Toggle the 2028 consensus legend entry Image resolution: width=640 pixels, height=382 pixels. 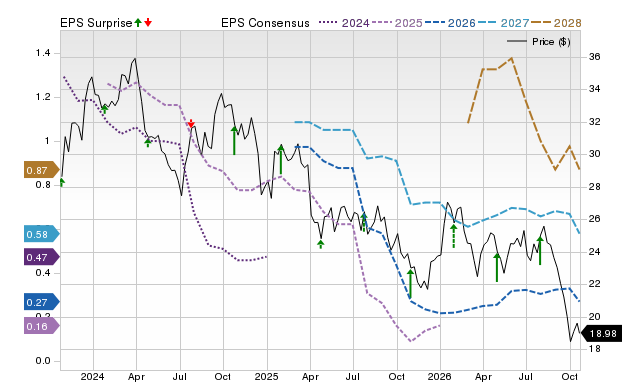[556, 23]
